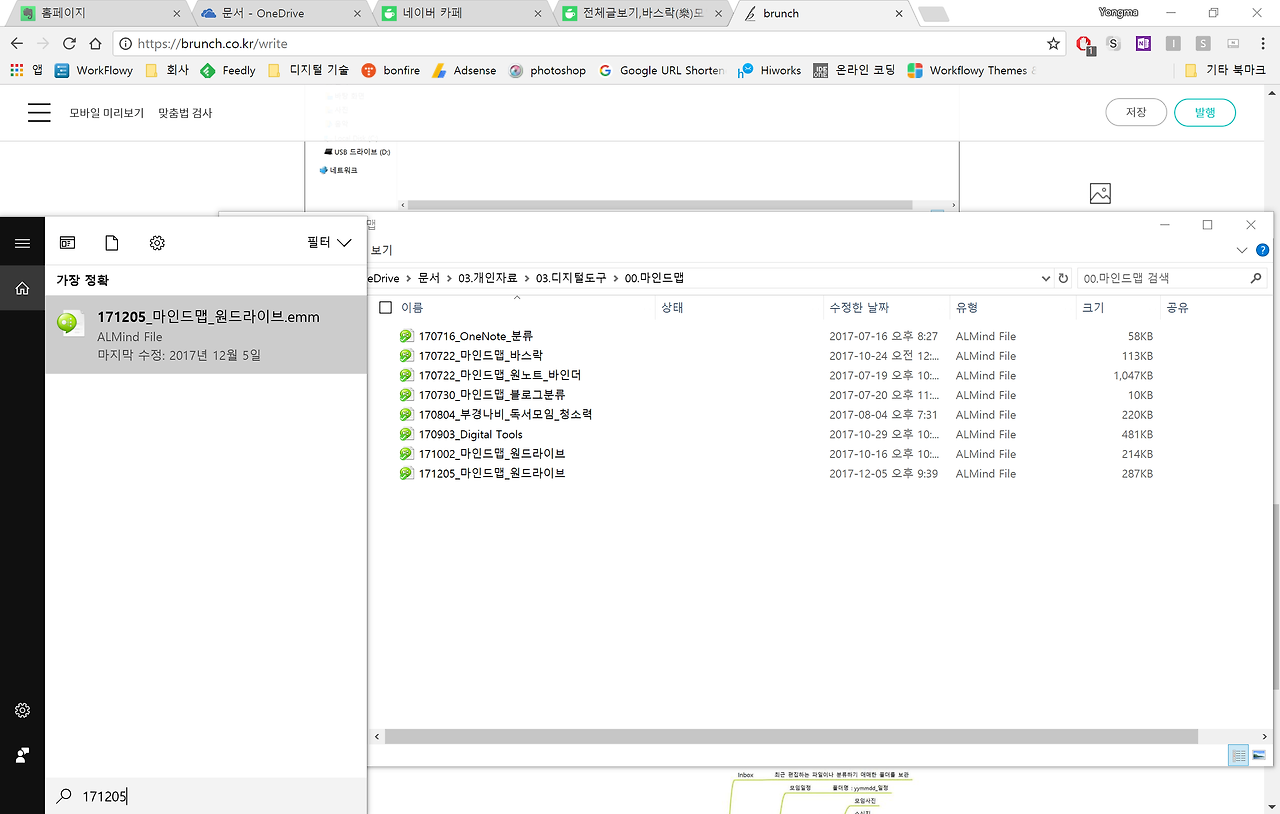Viewport: 1280px width, 814px height.
Task: Open the Apps shortcut in bookmarks bar
Action: pos(26,71)
